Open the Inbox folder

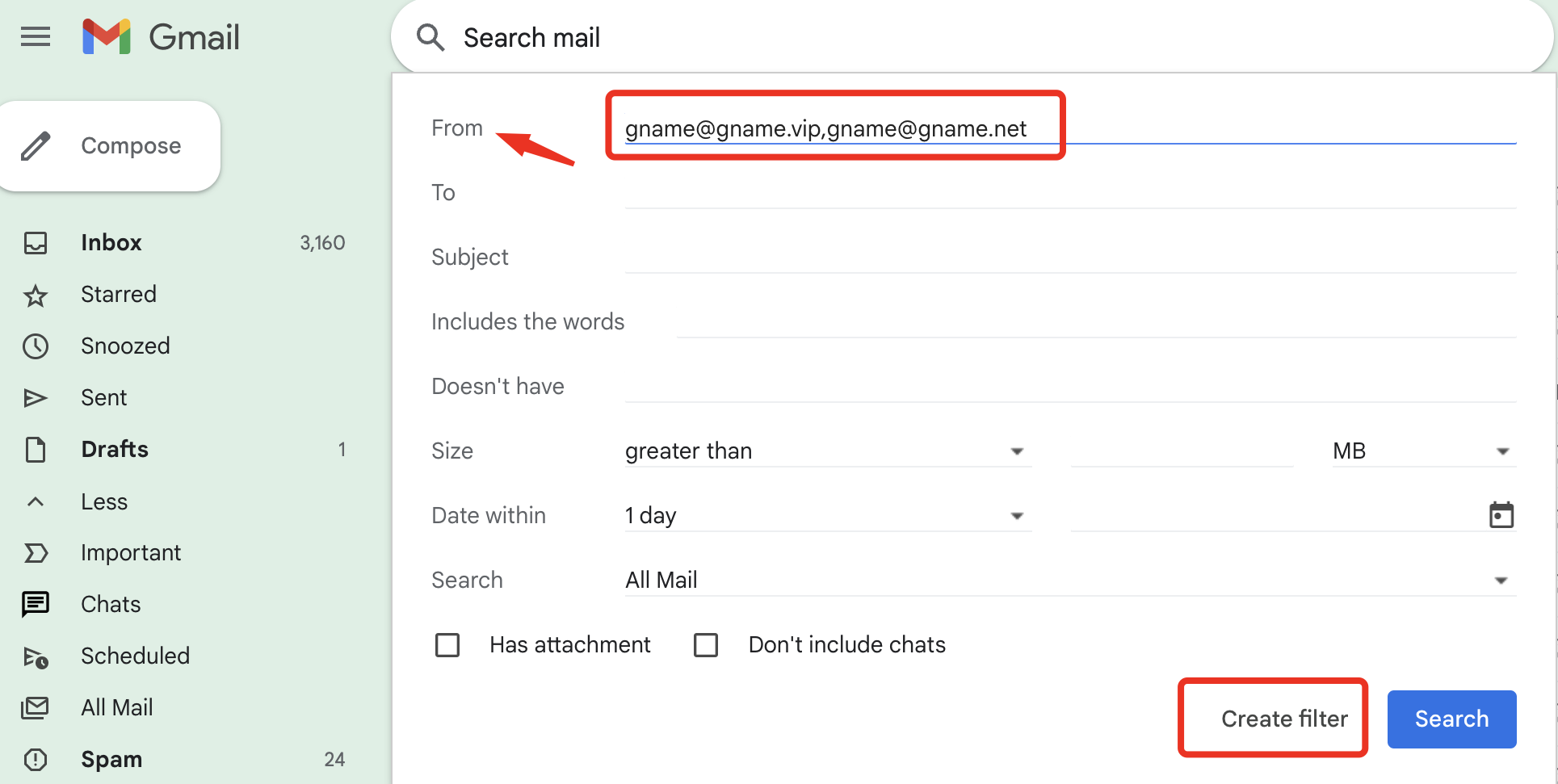pyautogui.click(x=111, y=243)
